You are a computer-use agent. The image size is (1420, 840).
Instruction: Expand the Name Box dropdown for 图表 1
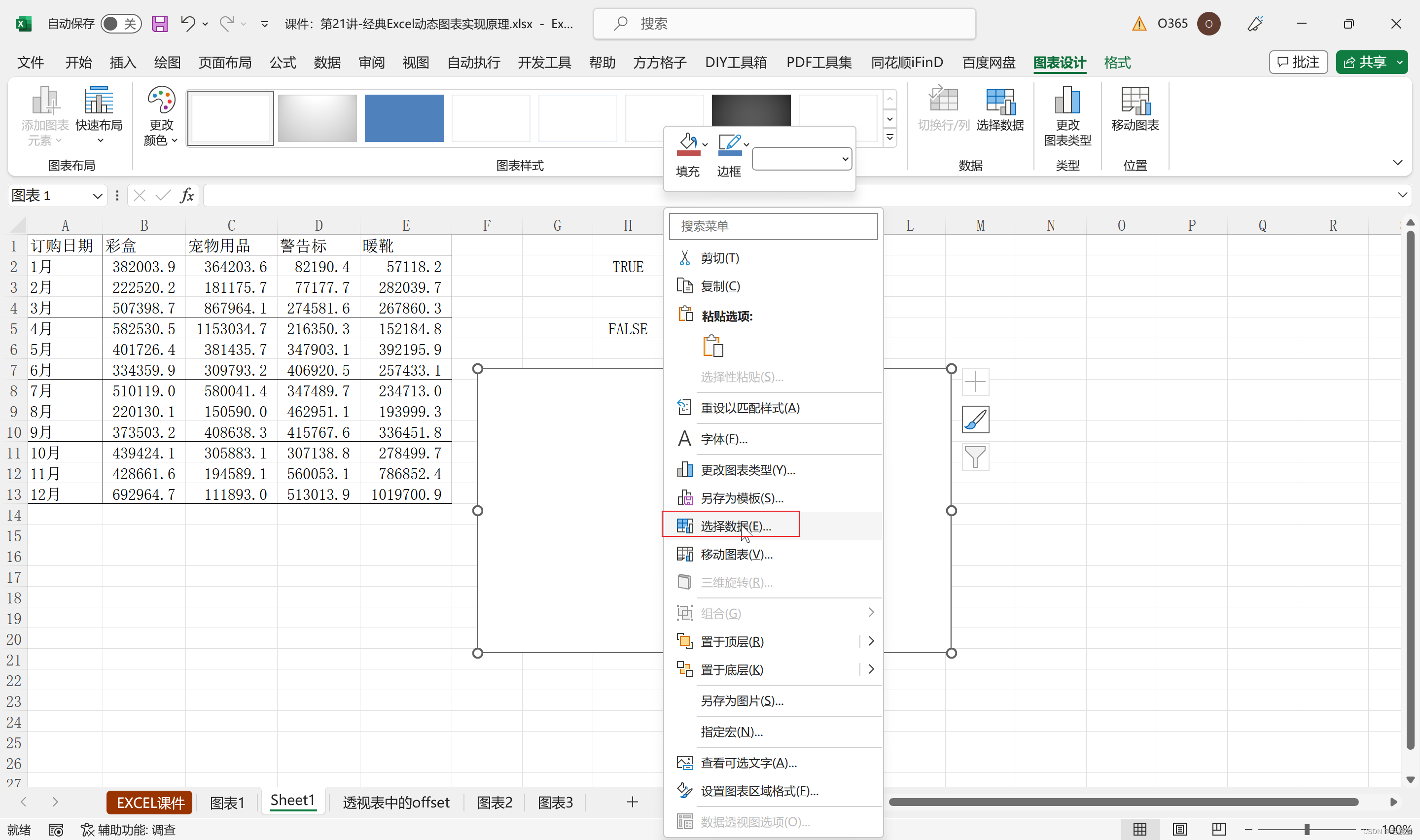click(x=97, y=196)
